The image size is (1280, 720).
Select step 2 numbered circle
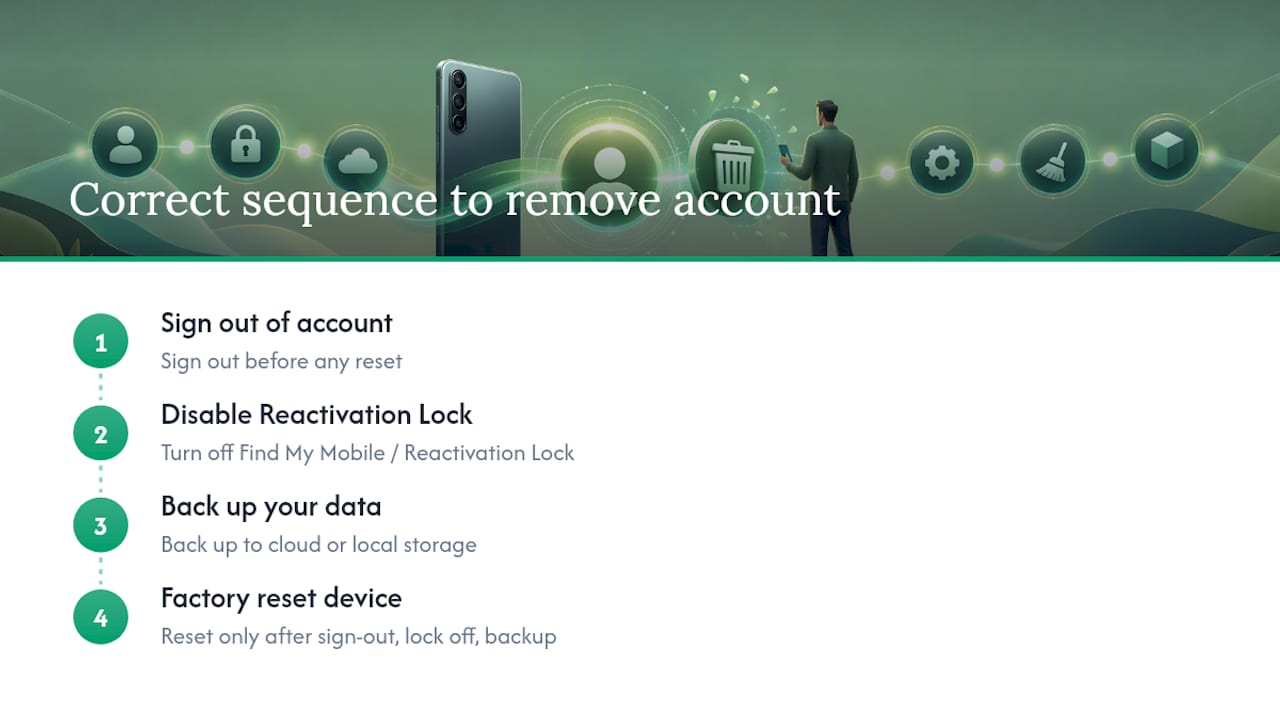click(100, 434)
